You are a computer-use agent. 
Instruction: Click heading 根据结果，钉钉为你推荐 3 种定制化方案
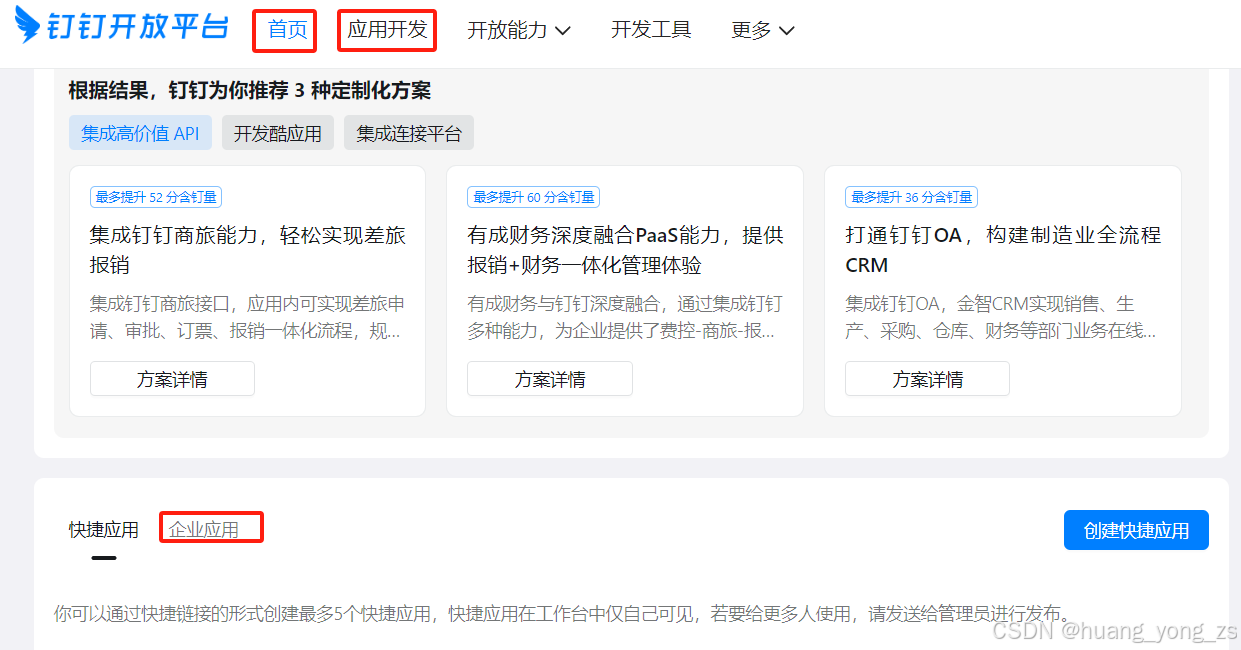250,91
